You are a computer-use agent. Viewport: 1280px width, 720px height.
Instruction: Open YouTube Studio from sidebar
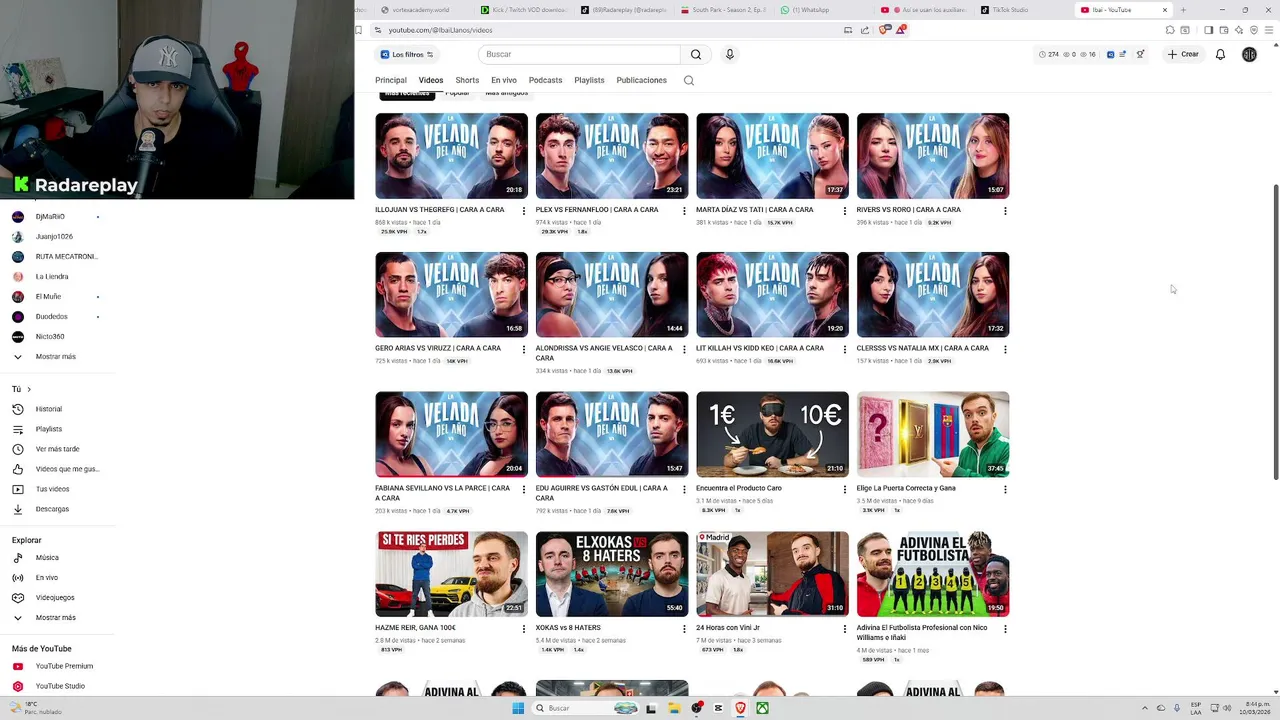point(58,686)
